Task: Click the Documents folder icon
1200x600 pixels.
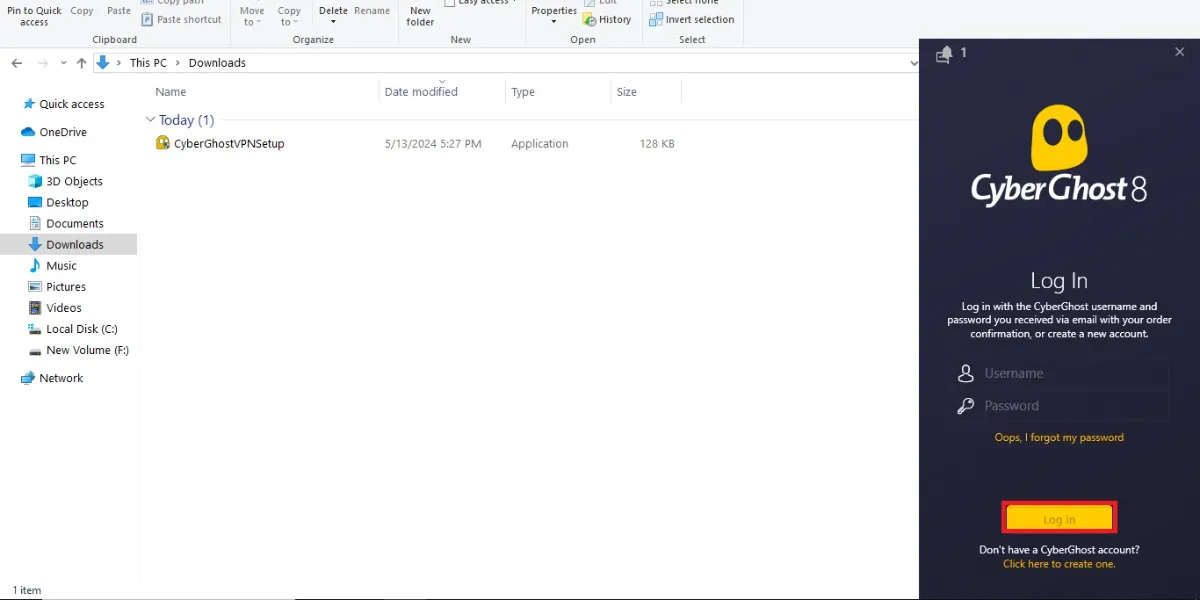Action: coord(36,223)
